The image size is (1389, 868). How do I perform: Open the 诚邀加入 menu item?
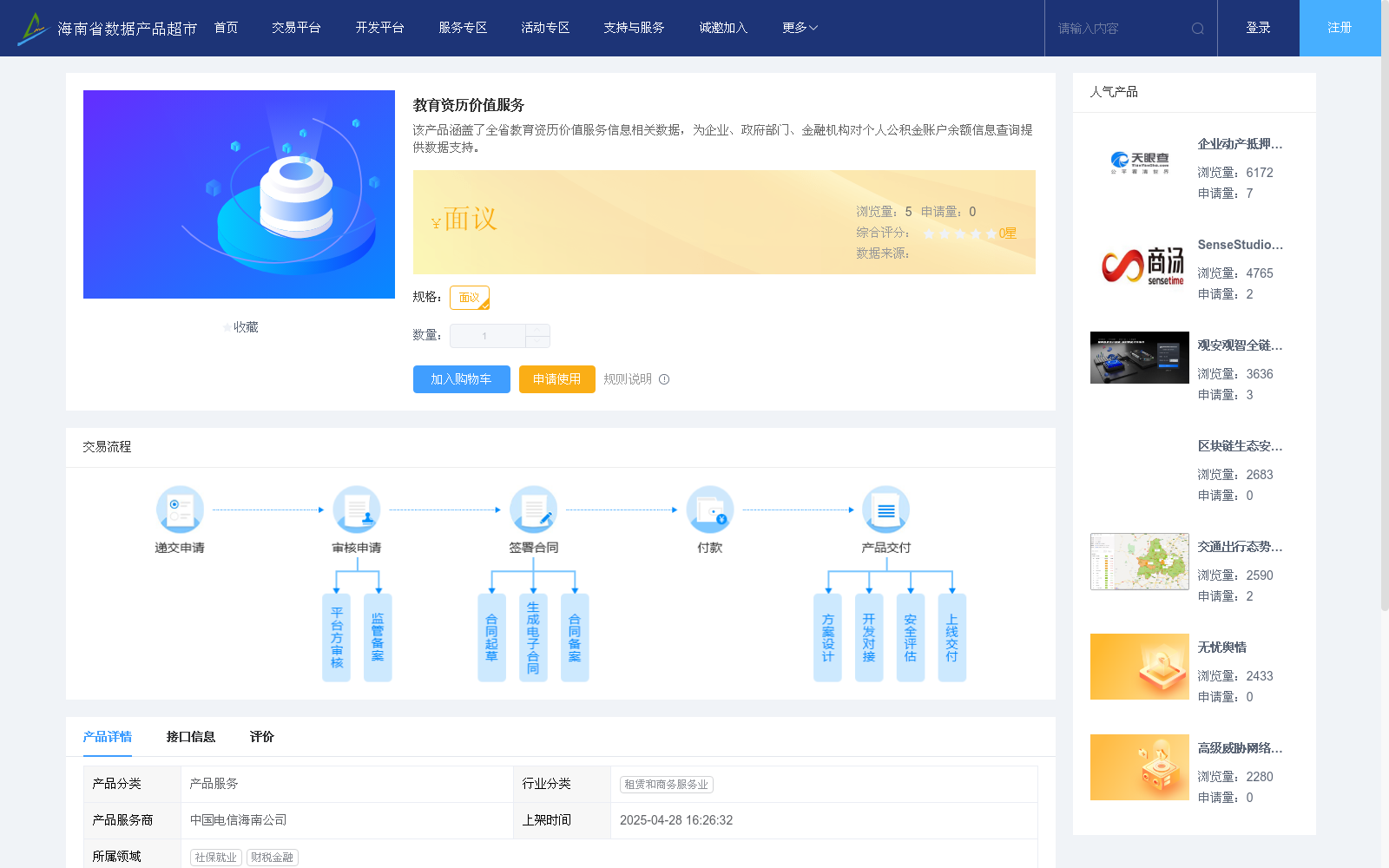[723, 28]
